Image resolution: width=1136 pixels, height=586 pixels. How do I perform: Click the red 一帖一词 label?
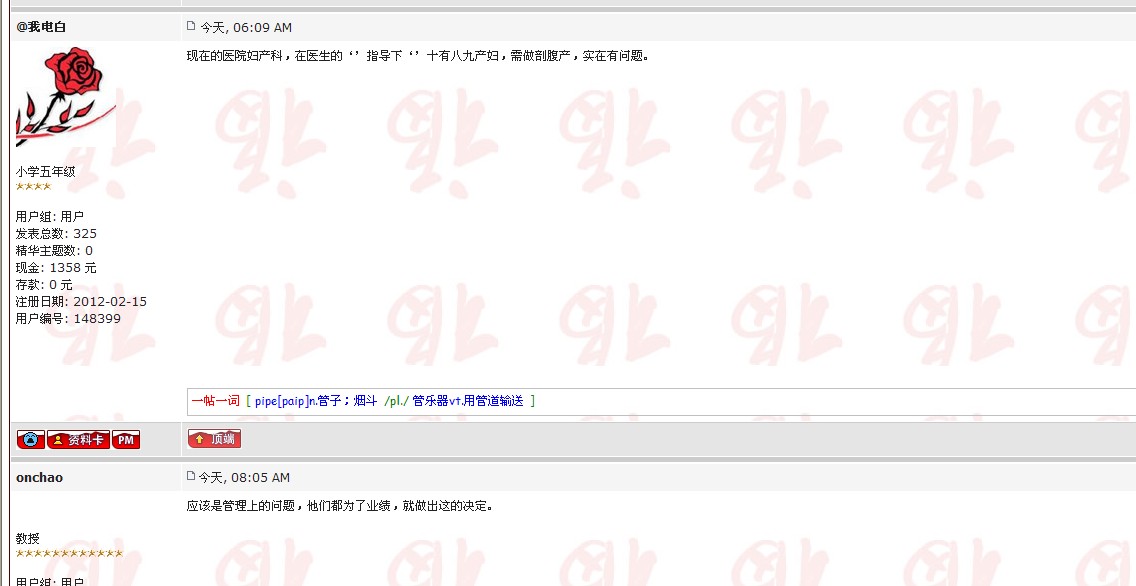pos(215,401)
